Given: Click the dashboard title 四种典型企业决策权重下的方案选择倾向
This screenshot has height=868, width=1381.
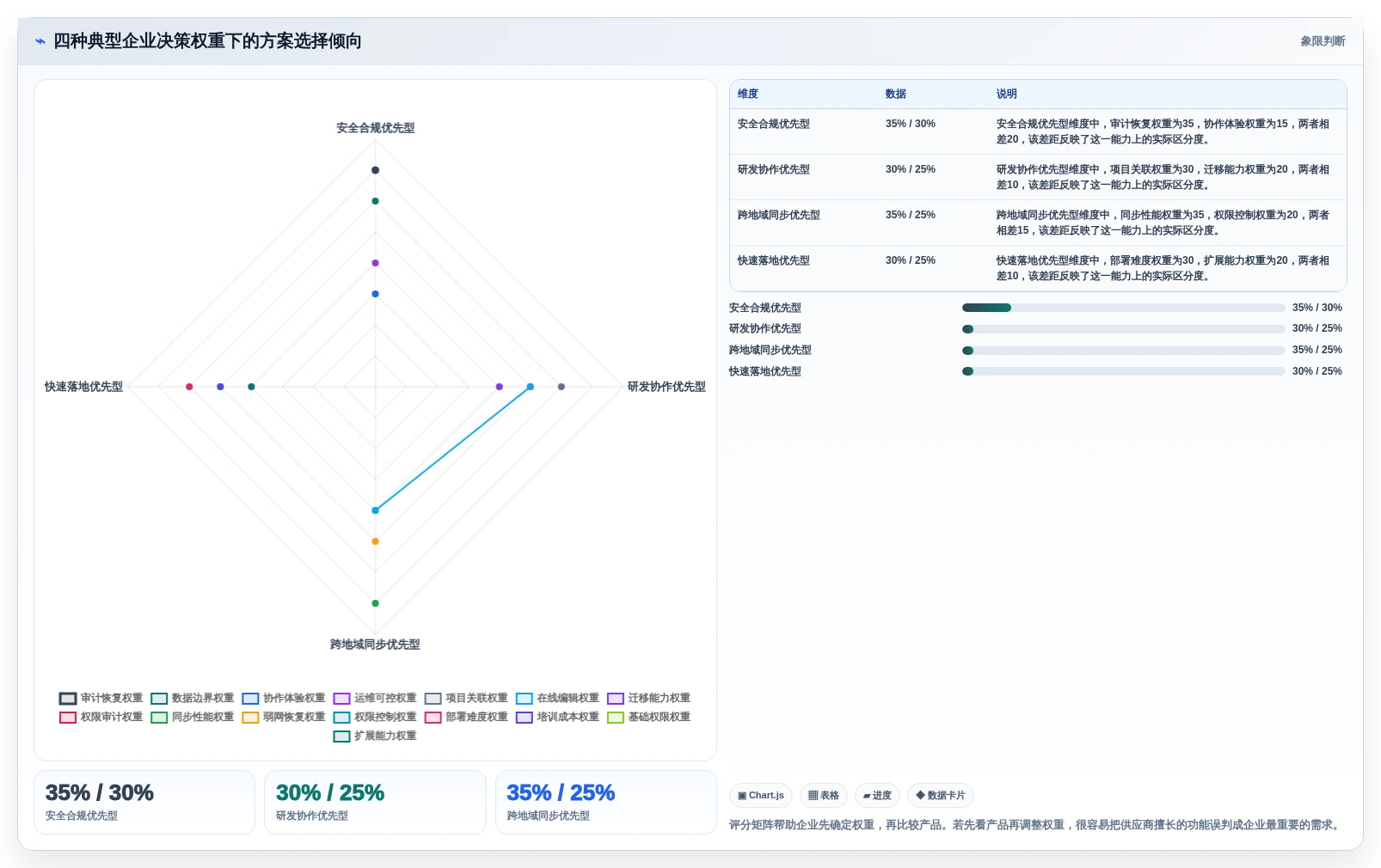Looking at the screenshot, I should [207, 41].
